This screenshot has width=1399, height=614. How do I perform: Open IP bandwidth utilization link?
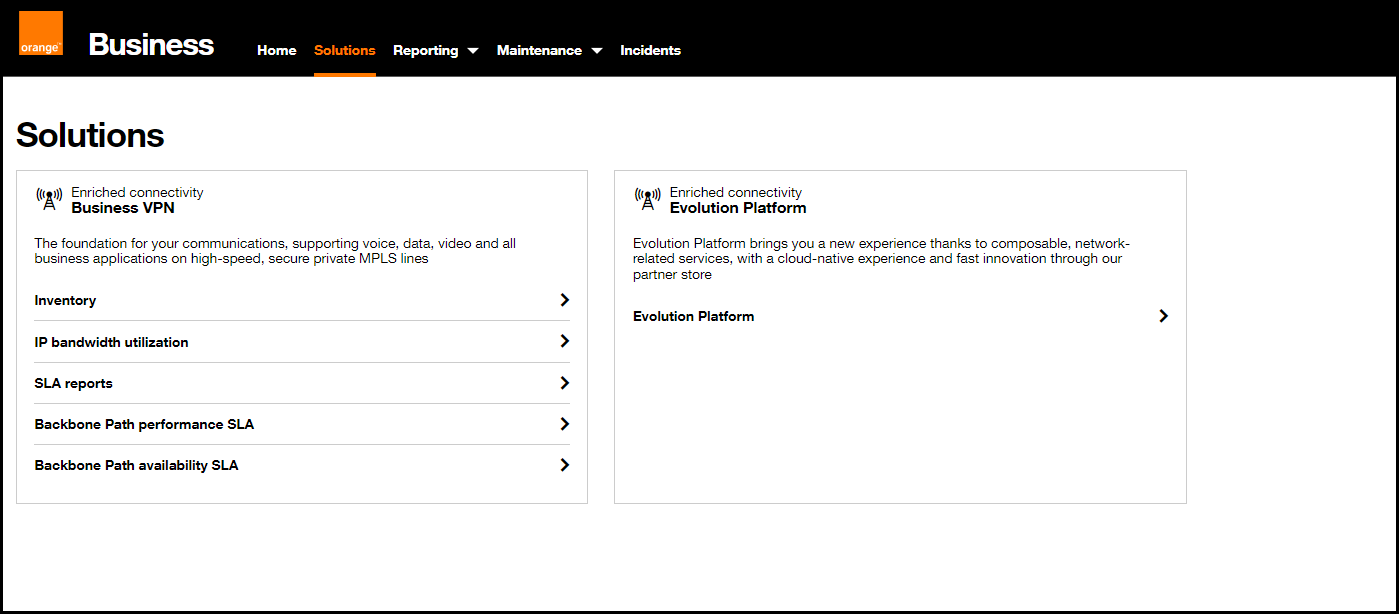[111, 342]
